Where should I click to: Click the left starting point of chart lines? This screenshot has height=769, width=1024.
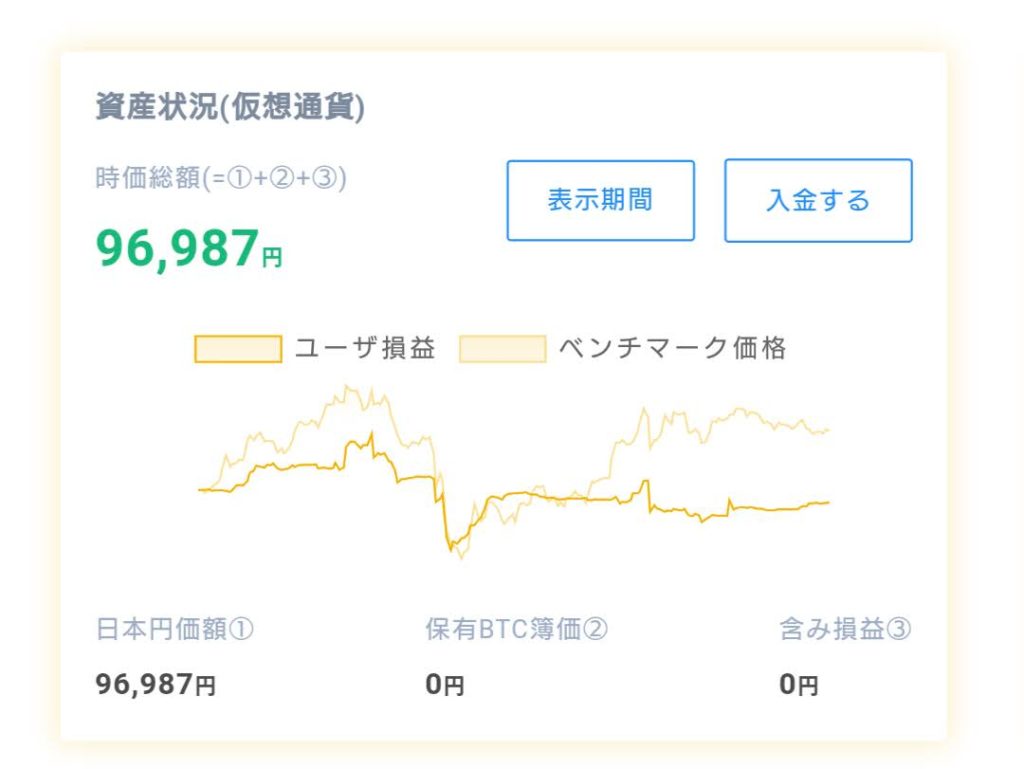(x=199, y=490)
